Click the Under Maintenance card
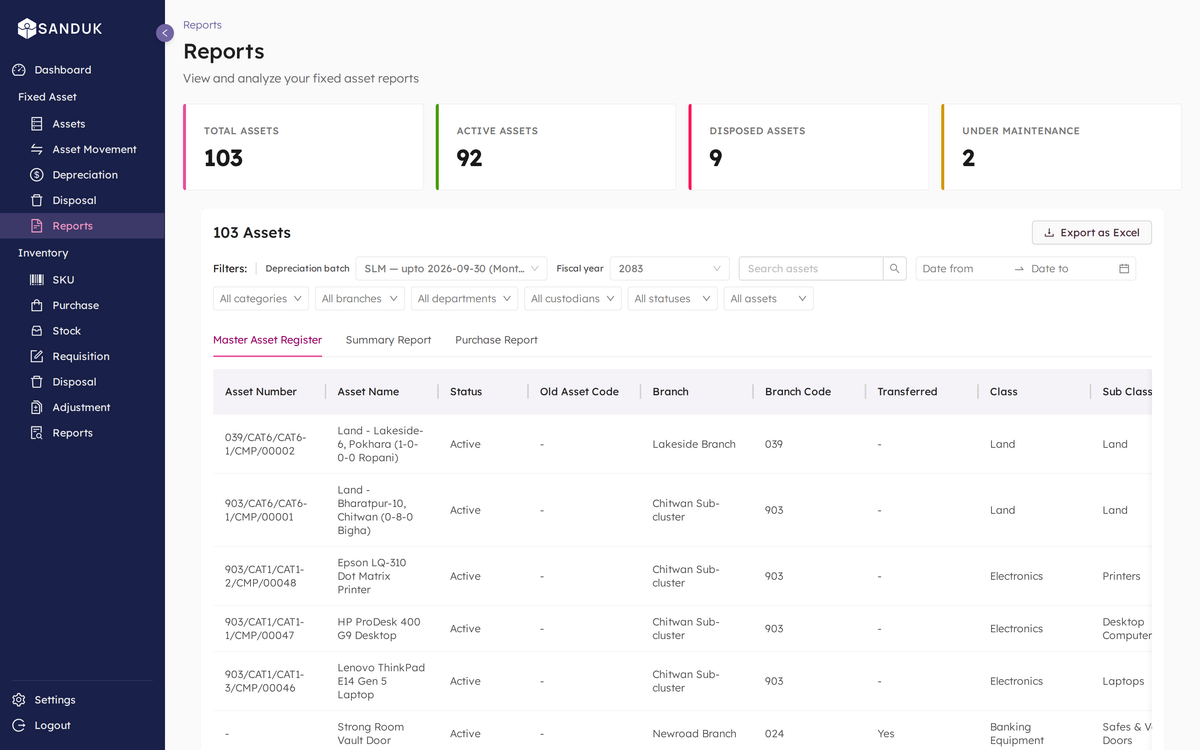This screenshot has height=750, width=1200. tap(1061, 147)
